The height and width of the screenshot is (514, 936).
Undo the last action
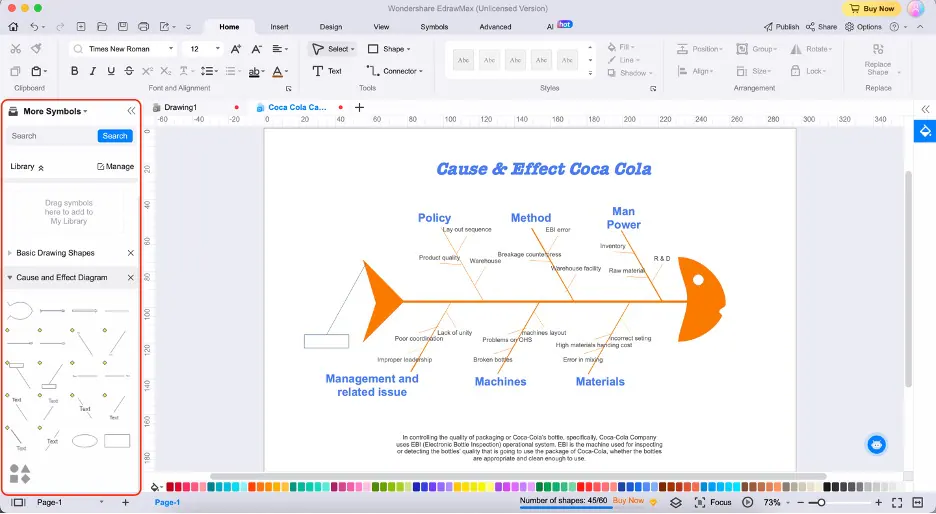(35, 27)
